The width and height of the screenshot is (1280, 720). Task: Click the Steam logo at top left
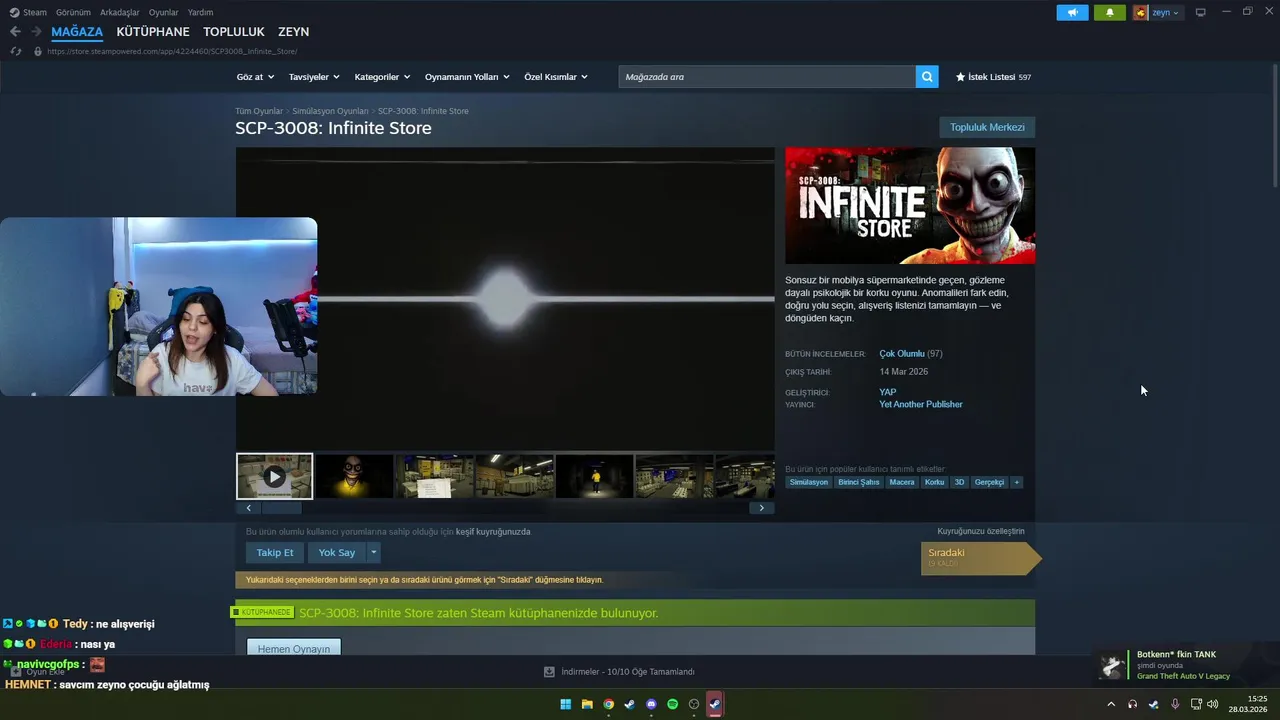14,13
